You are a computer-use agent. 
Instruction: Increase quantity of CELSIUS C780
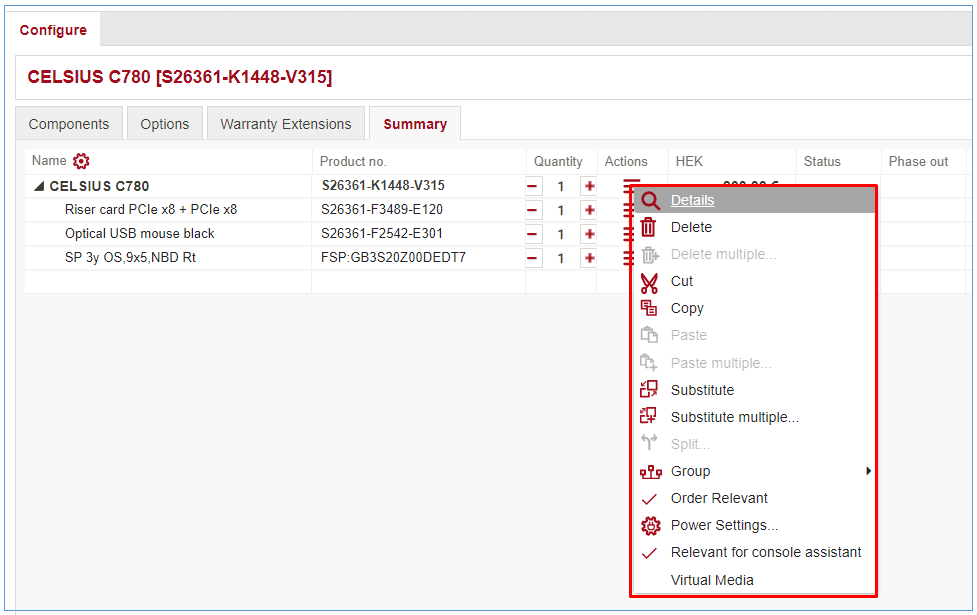click(589, 186)
